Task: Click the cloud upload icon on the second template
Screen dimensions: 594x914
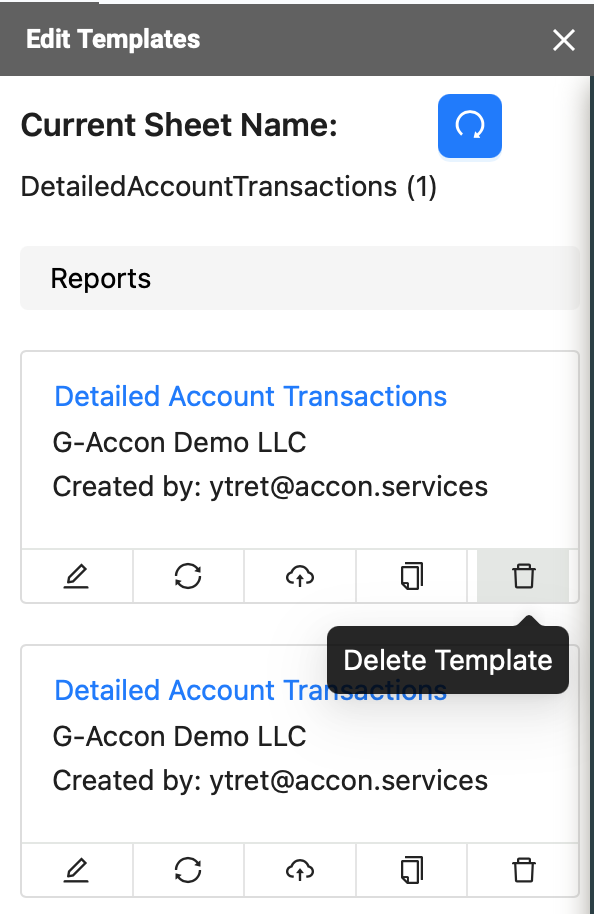Action: point(300,870)
